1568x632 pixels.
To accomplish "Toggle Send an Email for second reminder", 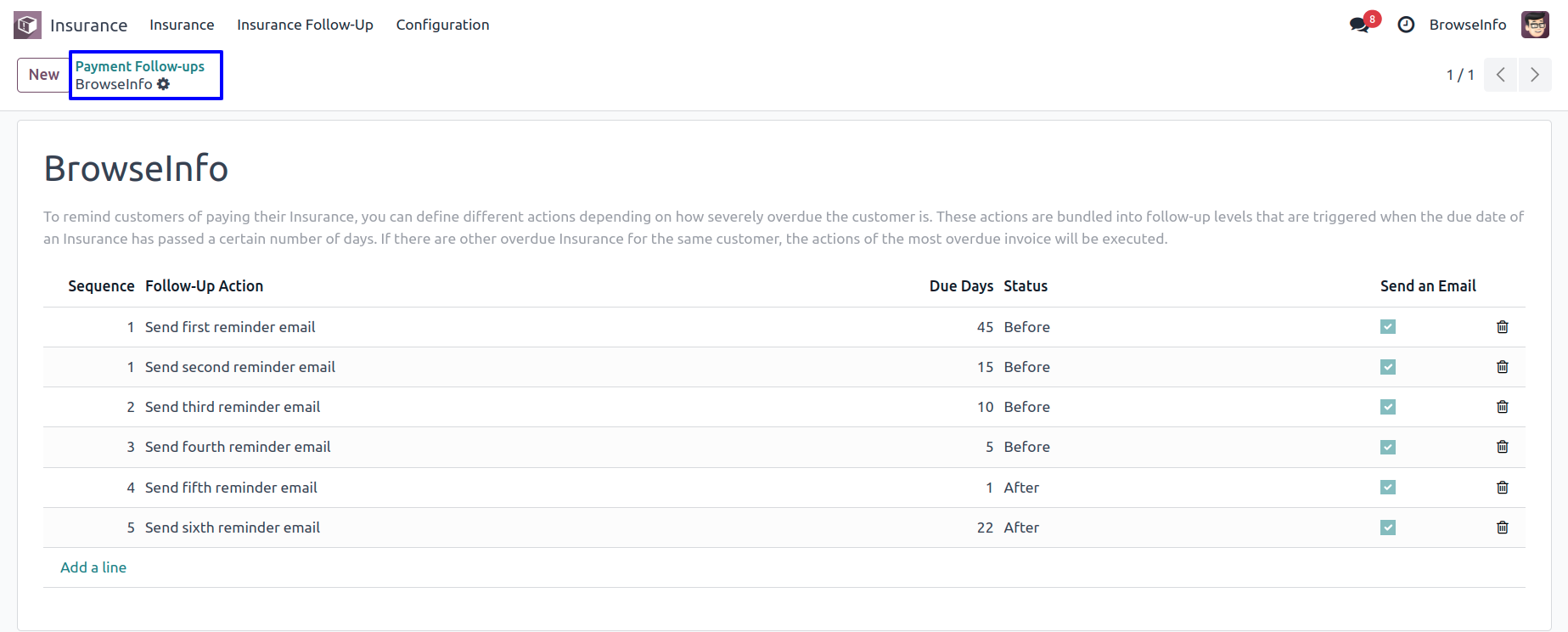I will [x=1388, y=367].
